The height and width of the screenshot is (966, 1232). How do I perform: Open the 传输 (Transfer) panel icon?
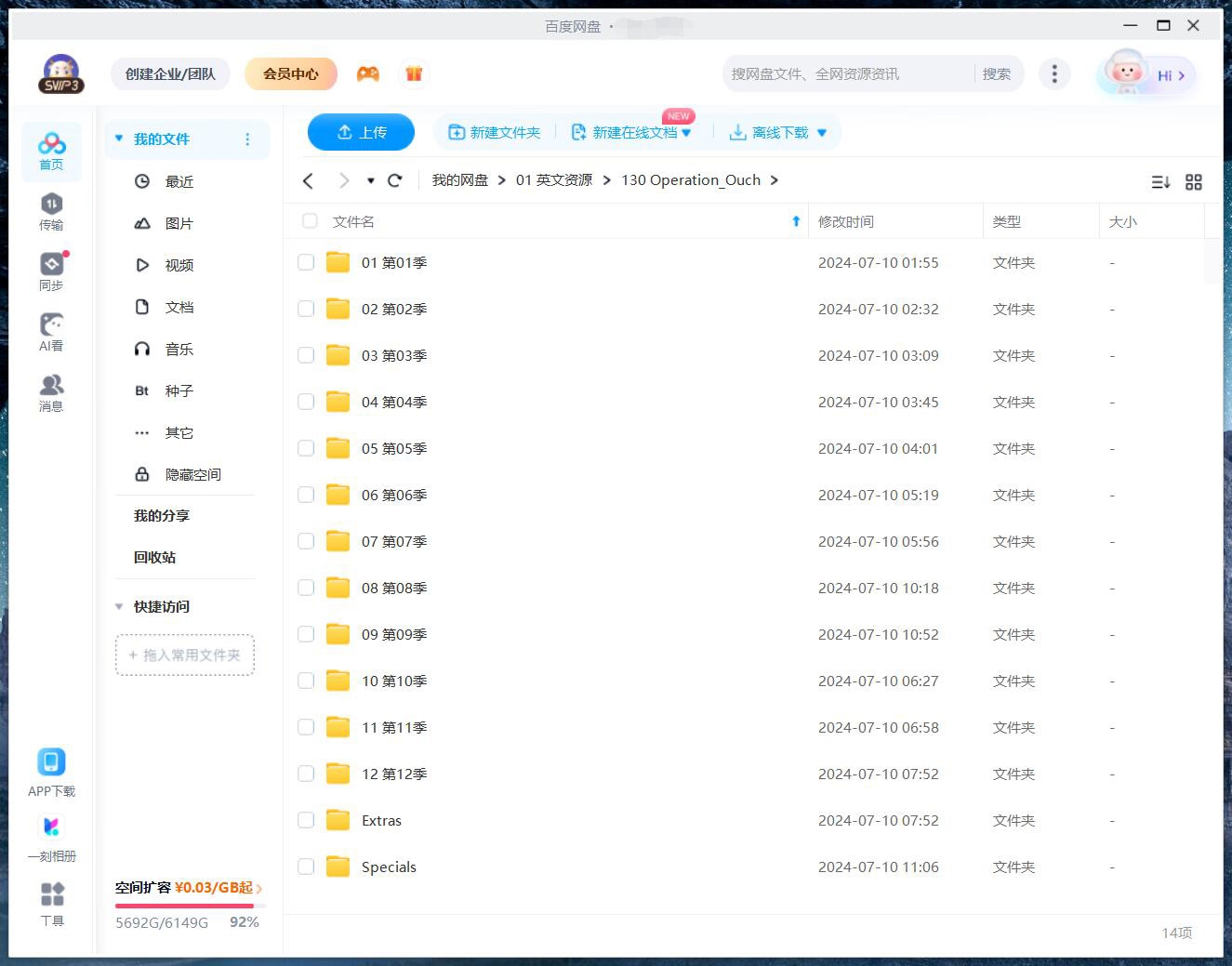click(51, 211)
